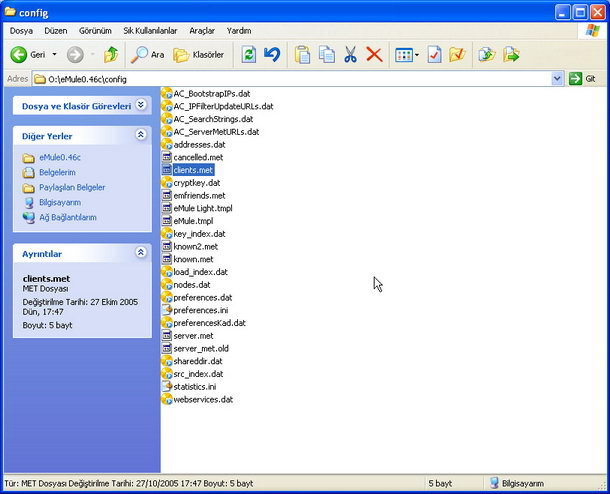Click the address bar path field

click(292, 79)
